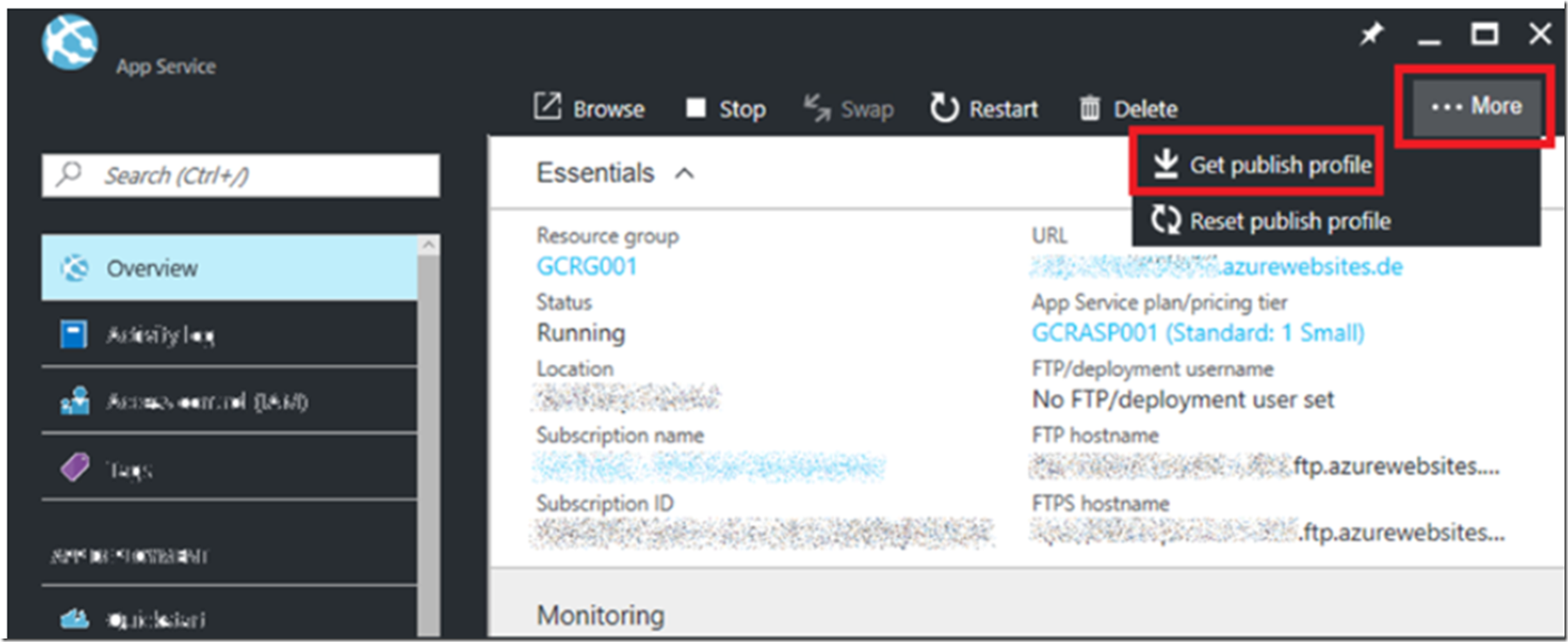Click scroll-up arrow of sidebar scrollbar
This screenshot has height=642, width=1568.
[429, 245]
